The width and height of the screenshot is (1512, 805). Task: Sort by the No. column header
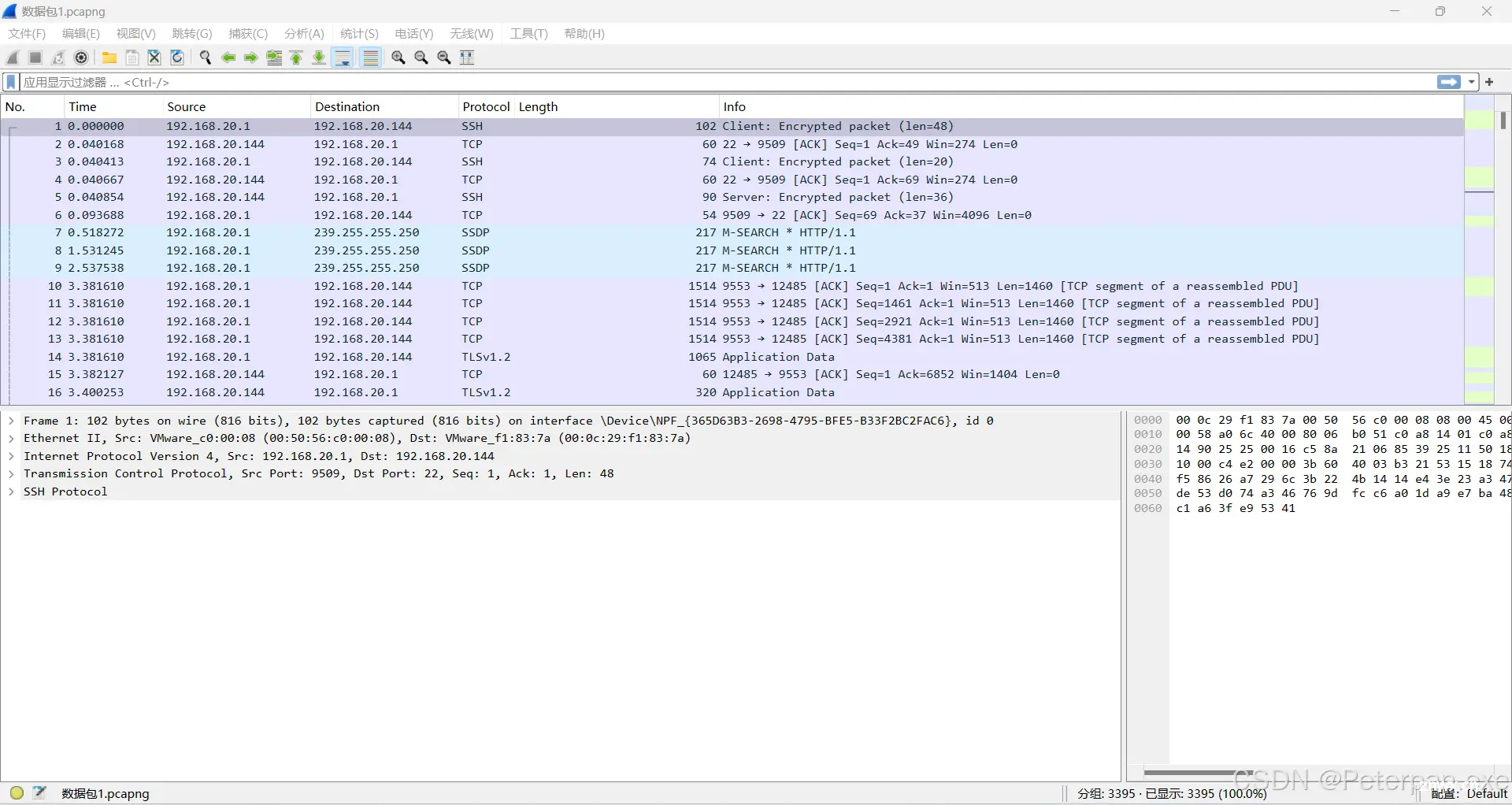(x=32, y=107)
